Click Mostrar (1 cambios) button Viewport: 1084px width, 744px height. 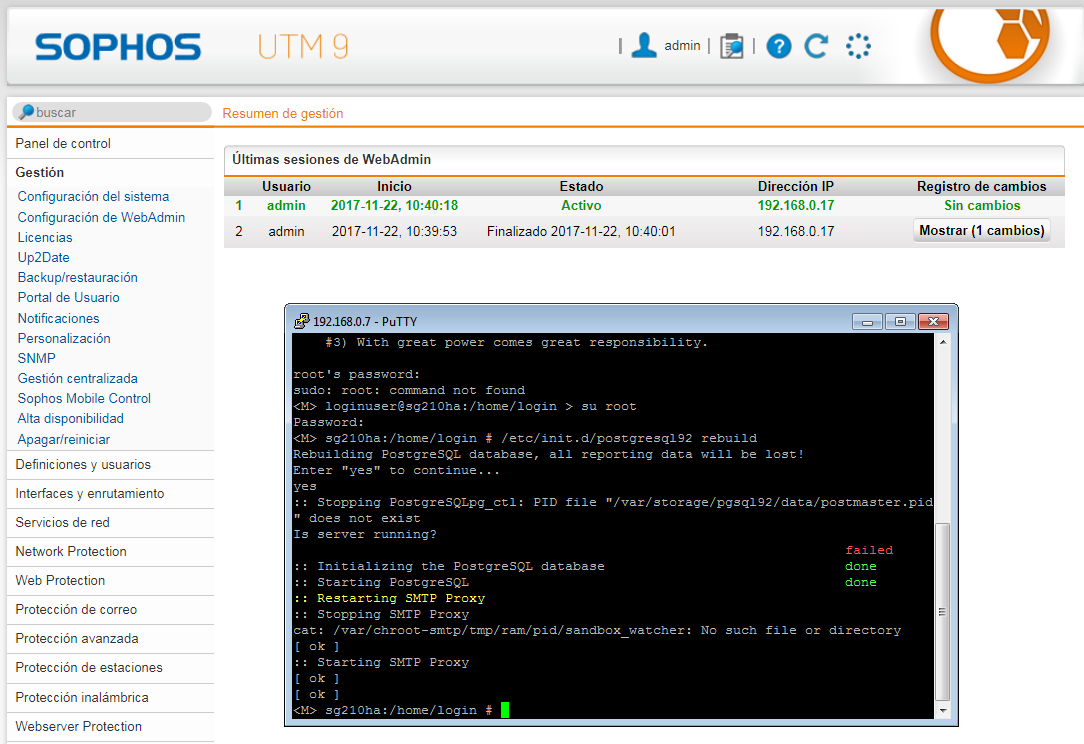pyautogui.click(x=982, y=231)
